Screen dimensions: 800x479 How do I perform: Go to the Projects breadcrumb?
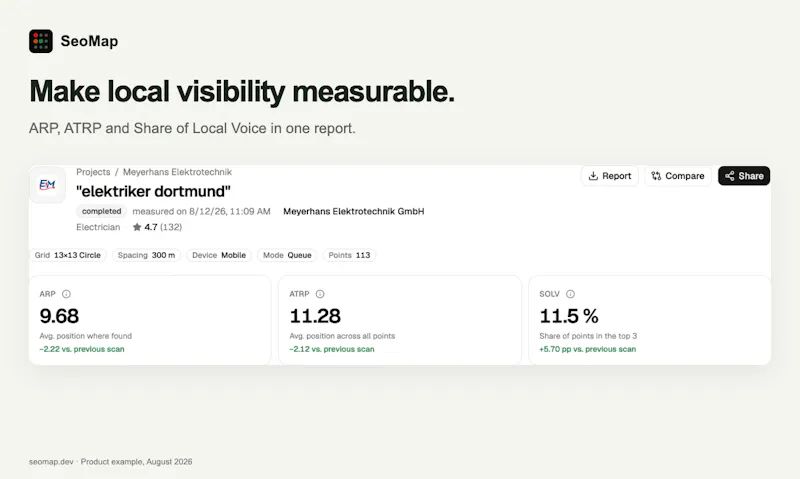pyautogui.click(x=93, y=172)
